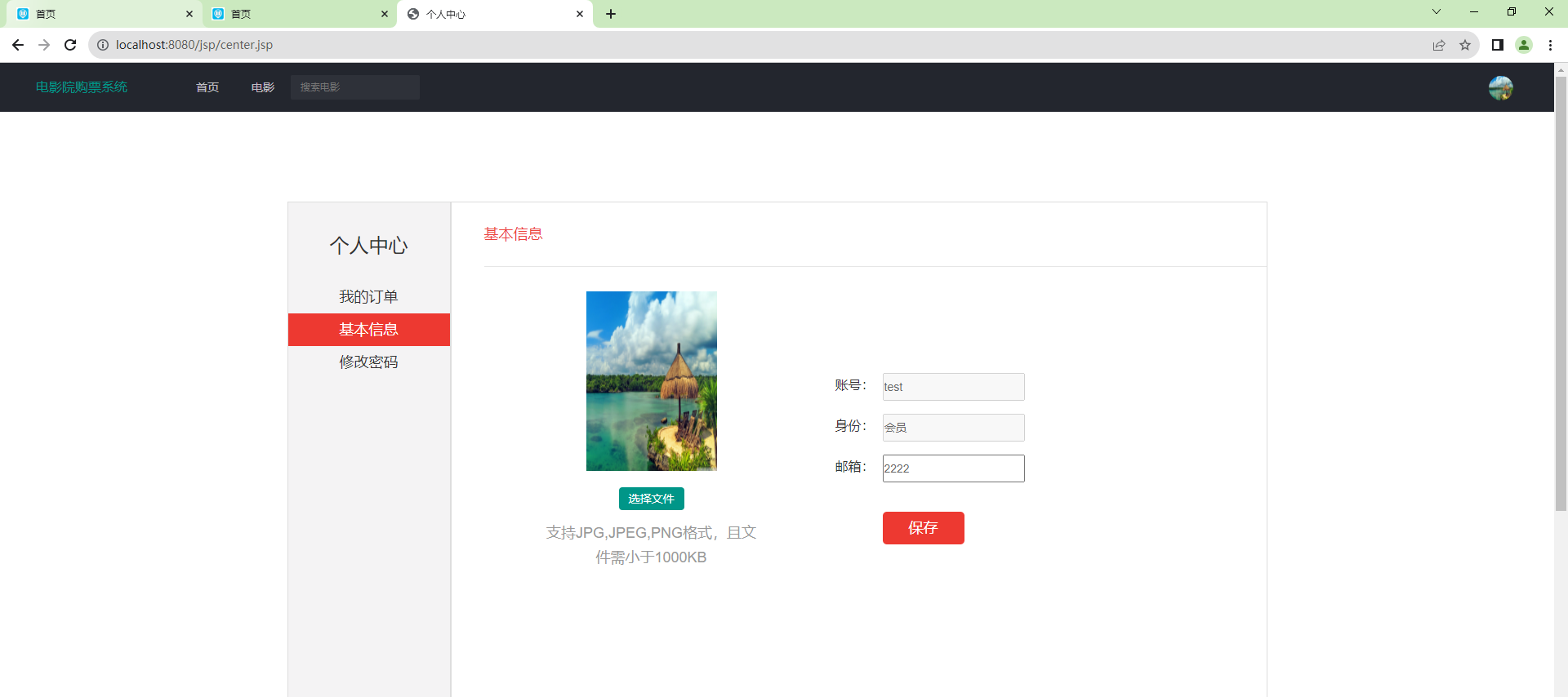Image resolution: width=1568 pixels, height=697 pixels.
Task: Select 基本信息 in the sidebar
Action: click(x=368, y=330)
